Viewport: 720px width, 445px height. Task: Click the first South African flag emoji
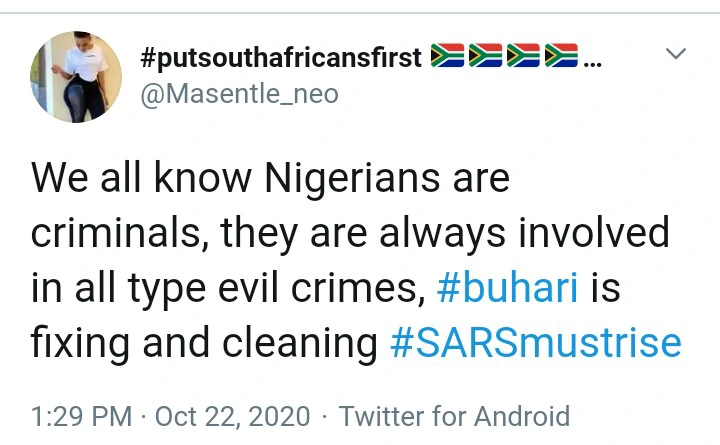pyautogui.click(x=448, y=56)
